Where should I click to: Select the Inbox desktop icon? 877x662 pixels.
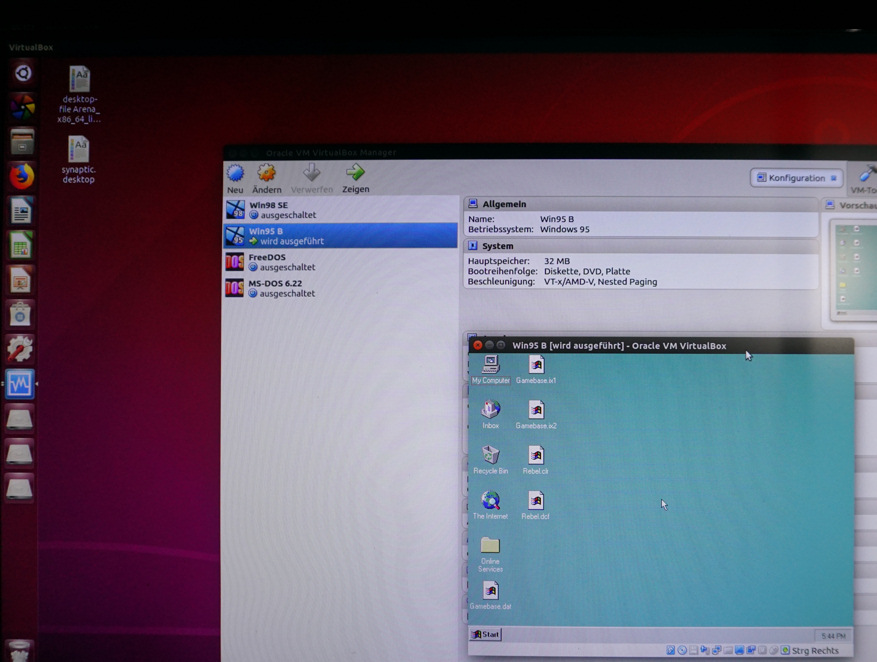tap(490, 410)
